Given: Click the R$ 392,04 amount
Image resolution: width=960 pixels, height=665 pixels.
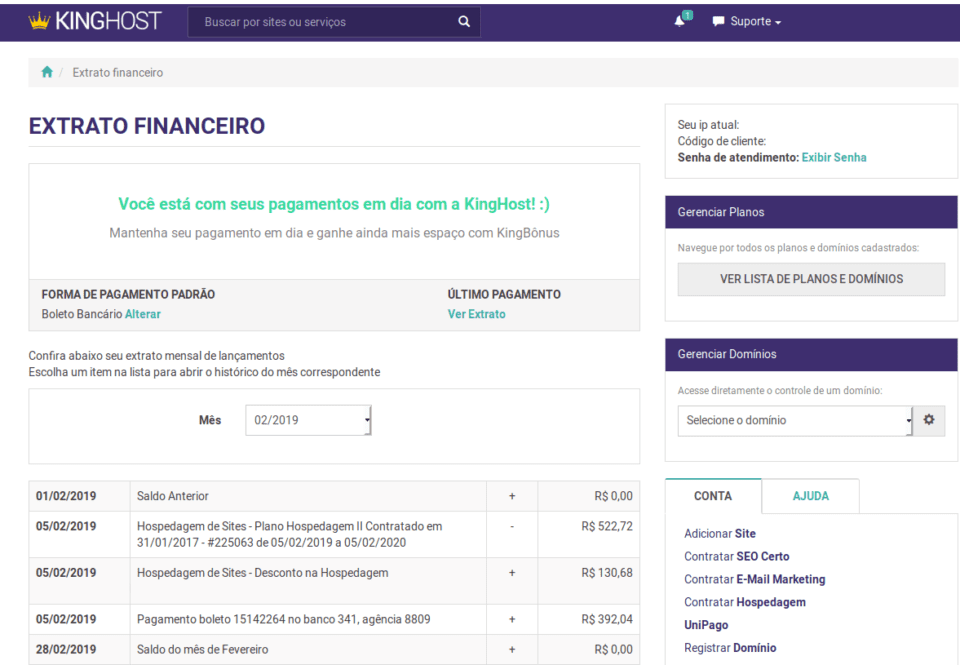Looking at the screenshot, I should pos(607,619).
